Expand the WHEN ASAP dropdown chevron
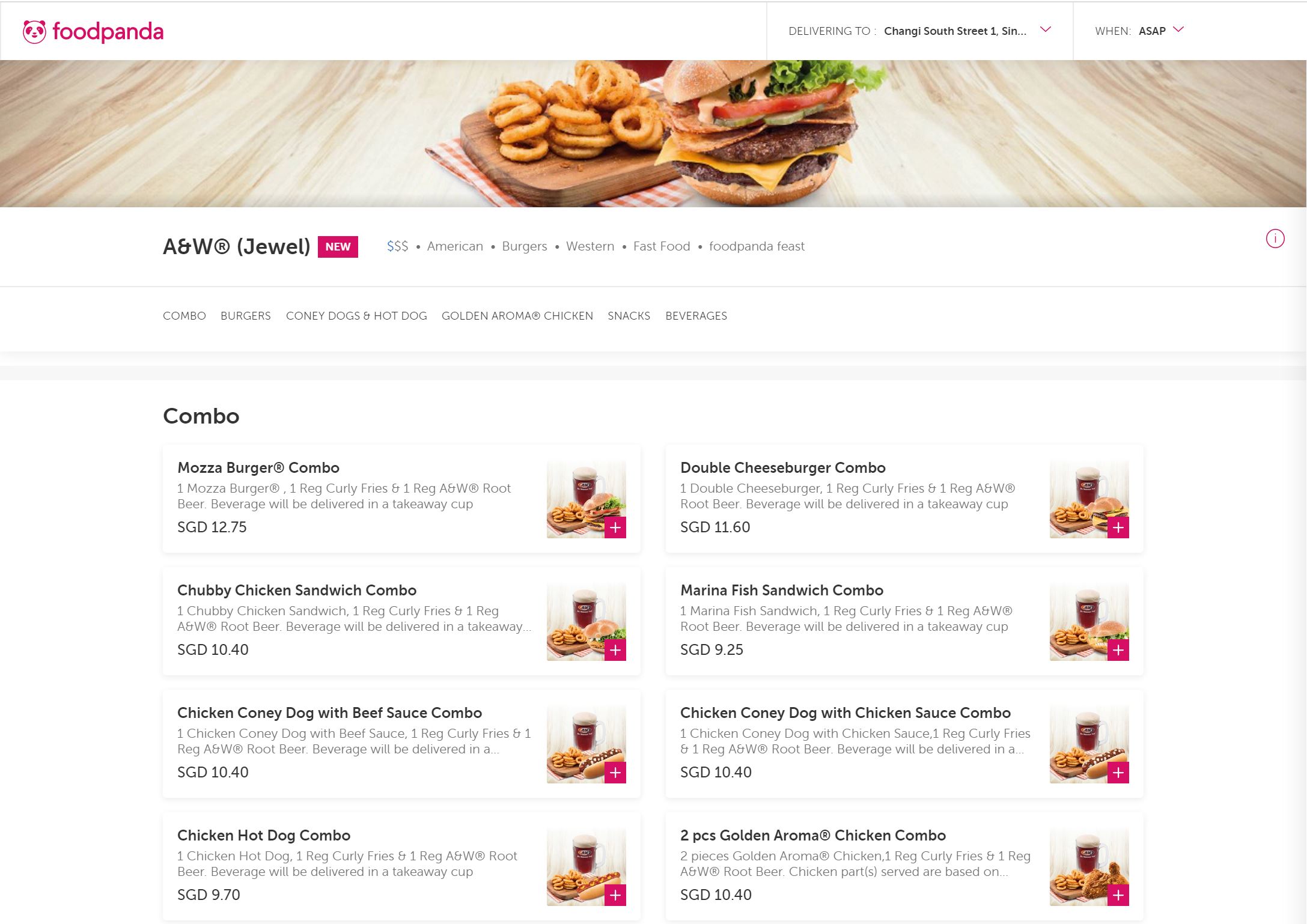Viewport: 1307px width, 924px height. click(1178, 29)
